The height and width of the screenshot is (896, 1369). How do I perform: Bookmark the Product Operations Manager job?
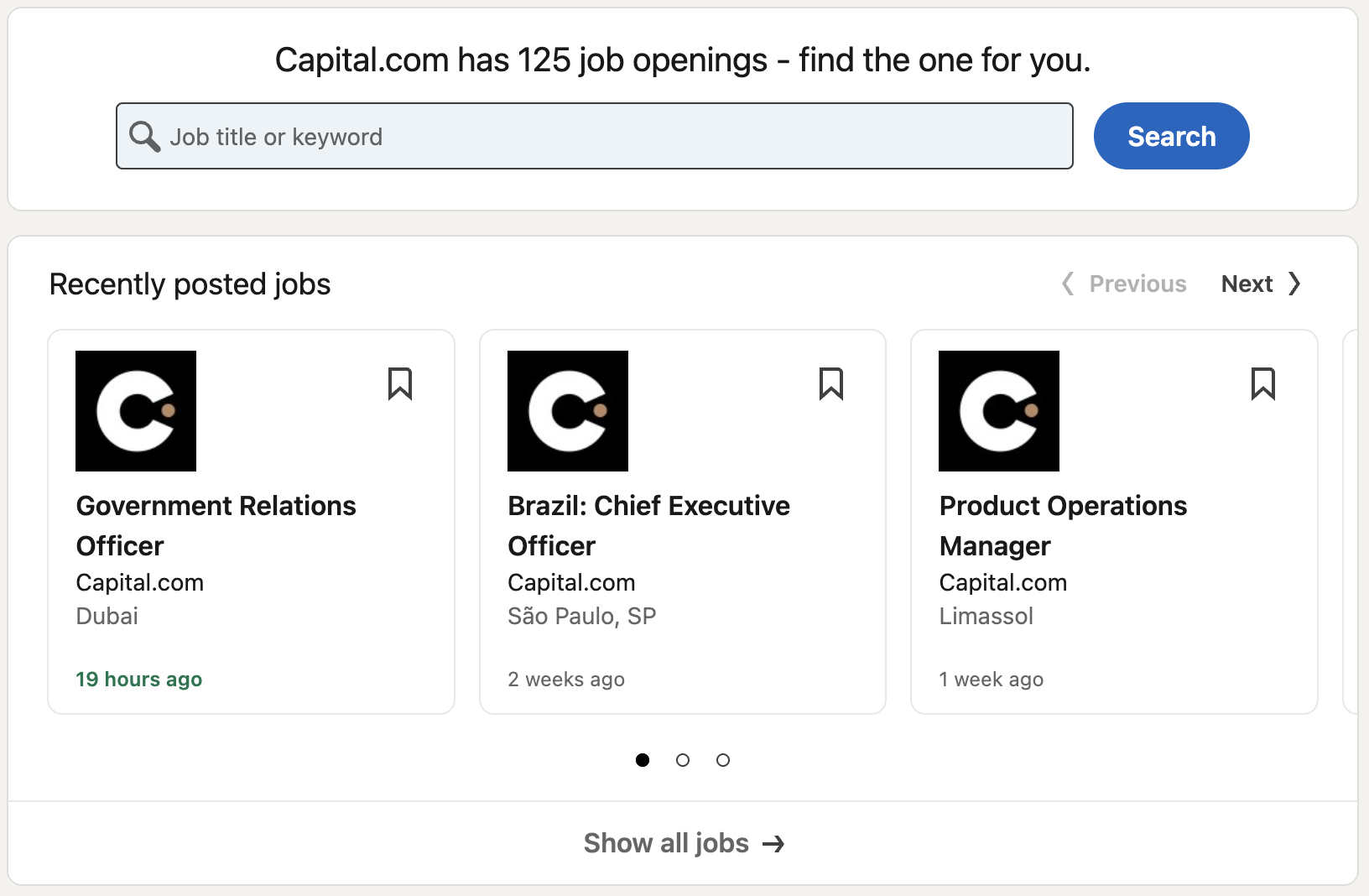[1262, 384]
